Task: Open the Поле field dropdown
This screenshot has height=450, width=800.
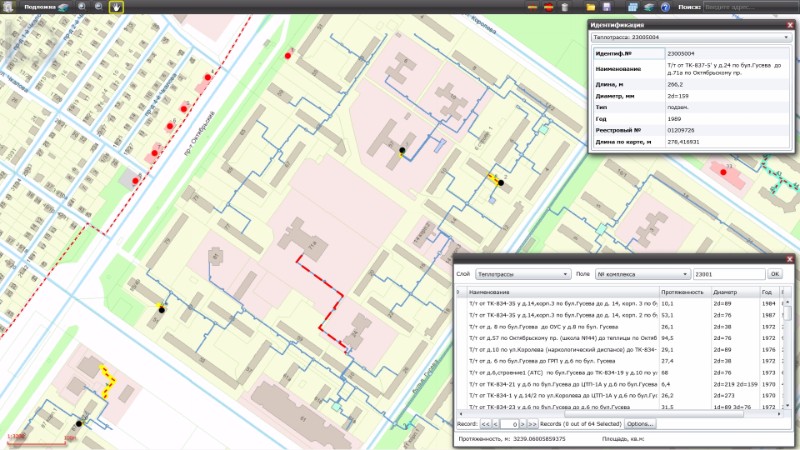Action: [641, 273]
